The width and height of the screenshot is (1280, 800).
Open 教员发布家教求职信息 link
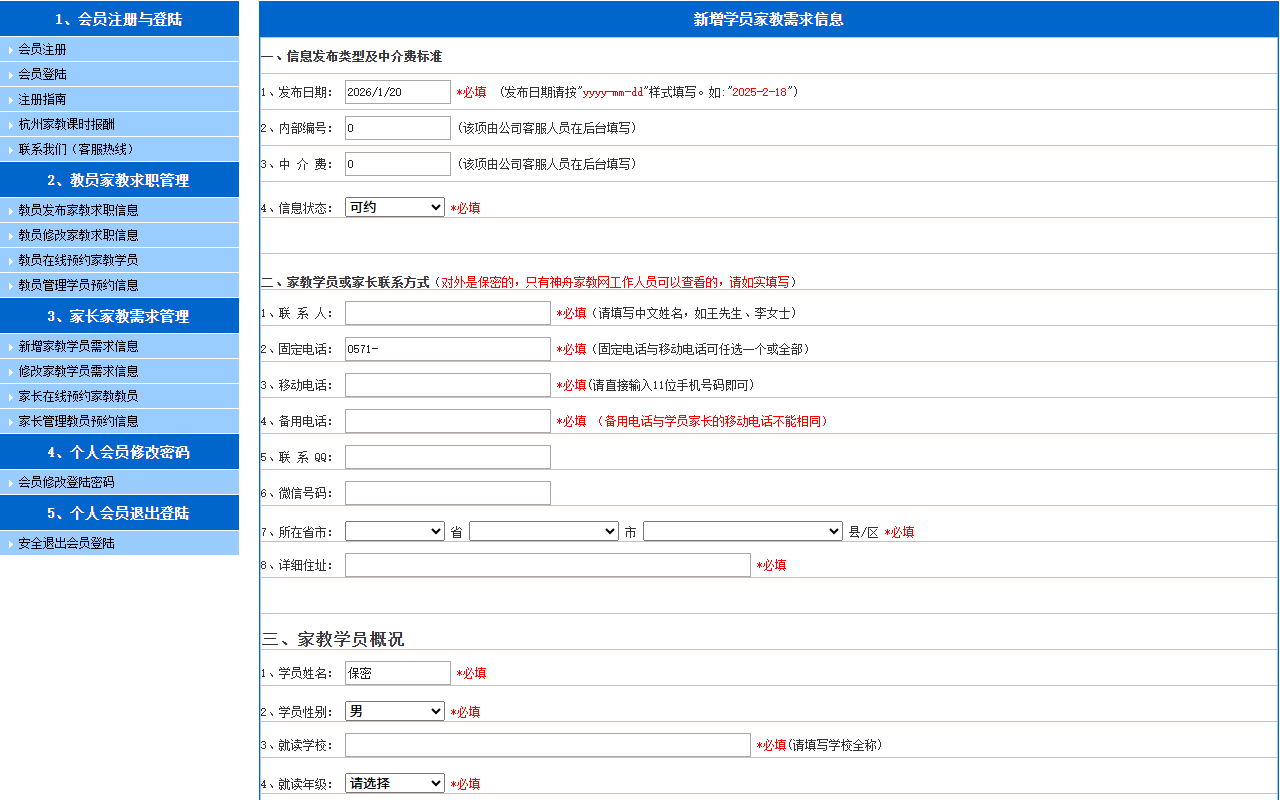[x=78, y=210]
